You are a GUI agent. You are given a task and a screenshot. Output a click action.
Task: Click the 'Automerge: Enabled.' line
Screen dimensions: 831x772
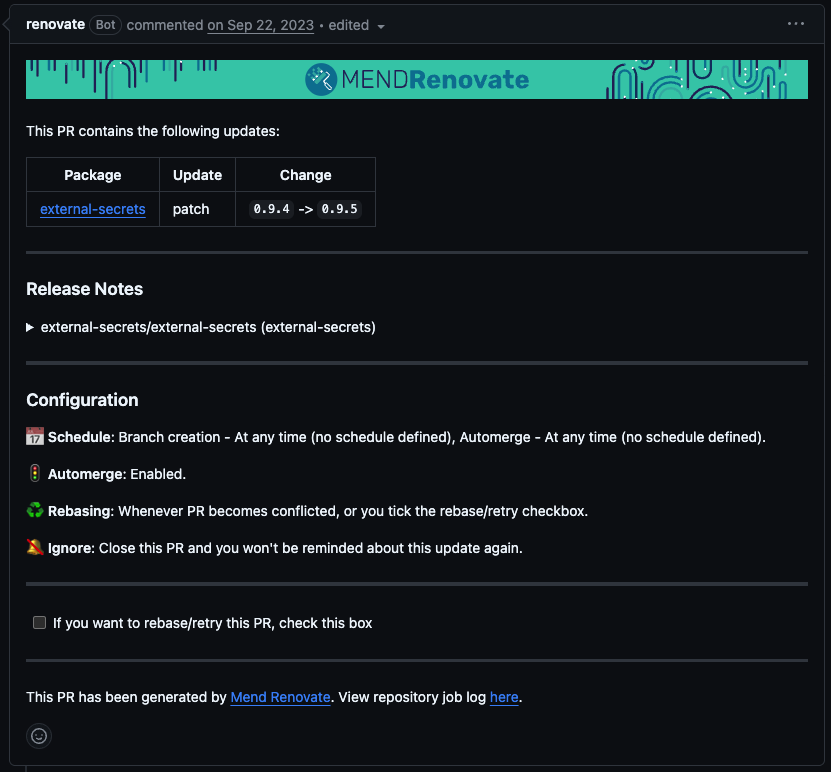[x=117, y=474]
